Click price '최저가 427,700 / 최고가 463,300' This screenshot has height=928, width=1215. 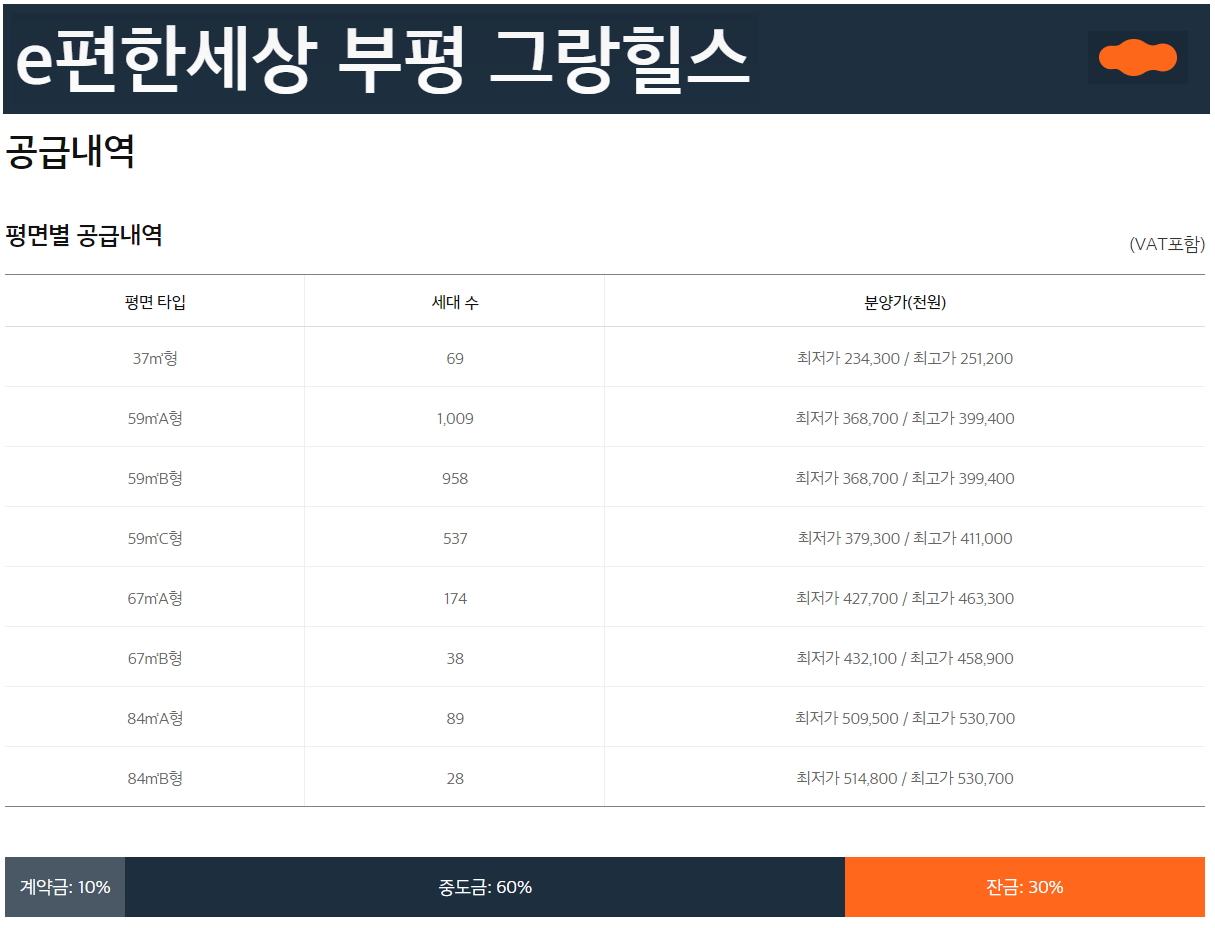(905, 598)
